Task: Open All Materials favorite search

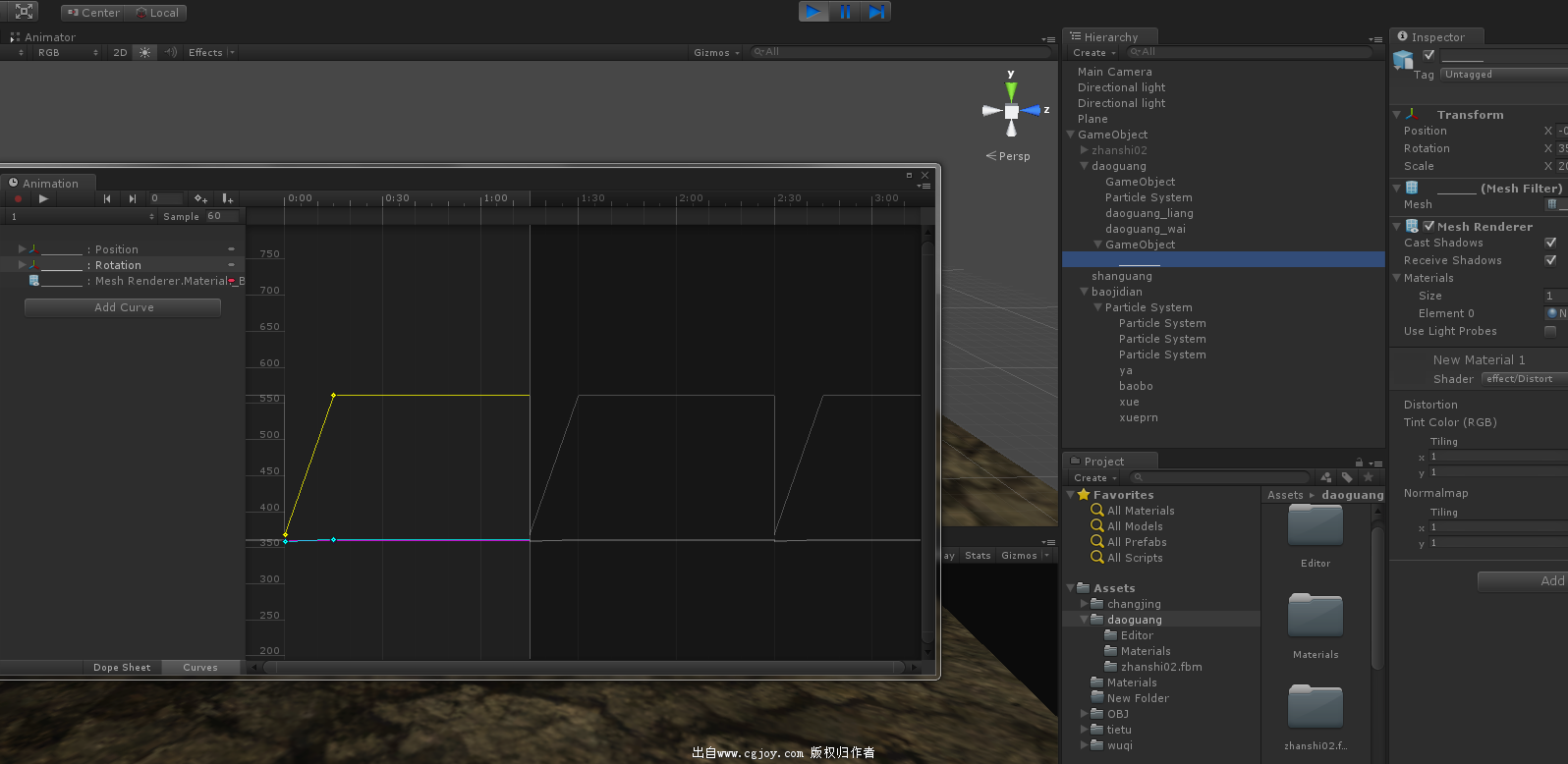Action: 1141,511
